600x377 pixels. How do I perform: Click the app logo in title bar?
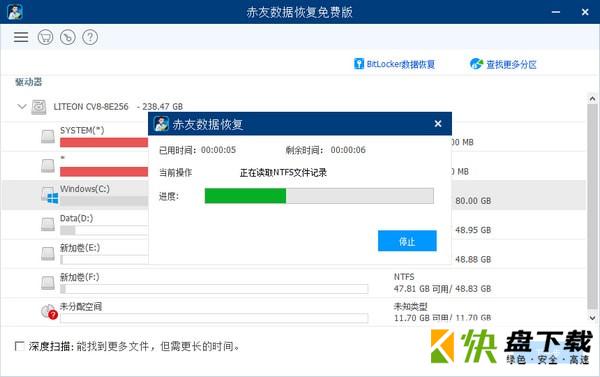click(x=15, y=12)
